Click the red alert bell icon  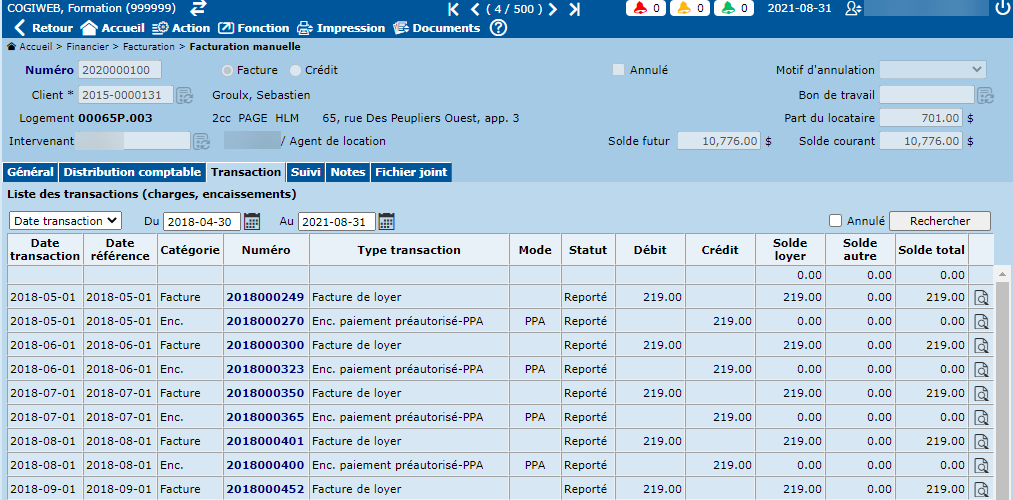click(640, 9)
